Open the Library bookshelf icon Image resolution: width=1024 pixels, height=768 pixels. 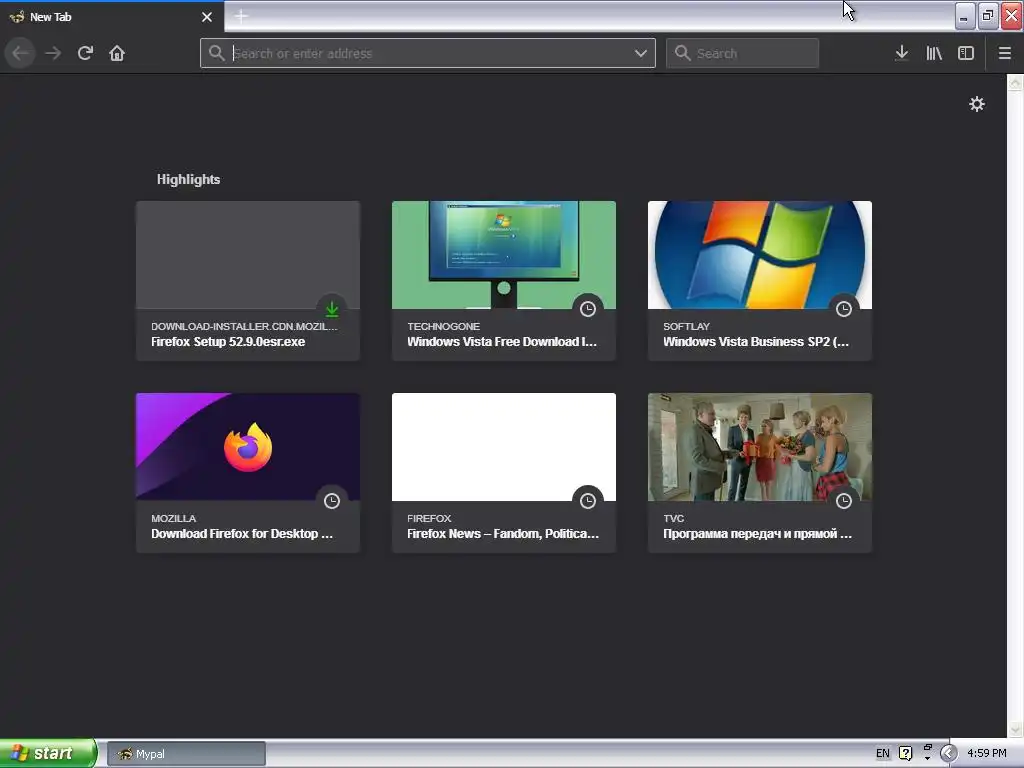point(934,53)
